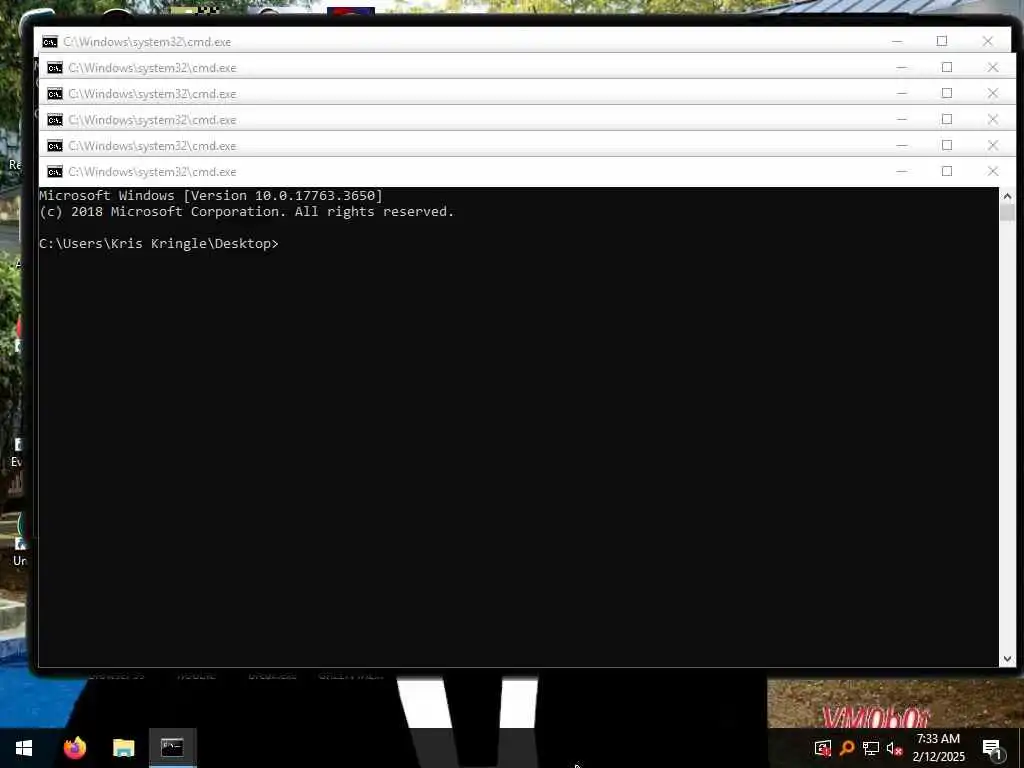Click the Show Desktop sliver at the taskbar's far right
The height and width of the screenshot is (768, 1024).
coord(1021,748)
